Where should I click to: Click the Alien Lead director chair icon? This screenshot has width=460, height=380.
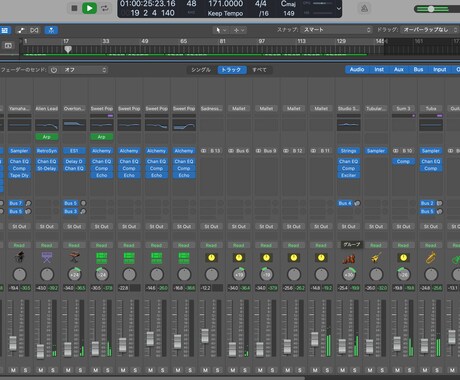(x=47, y=258)
